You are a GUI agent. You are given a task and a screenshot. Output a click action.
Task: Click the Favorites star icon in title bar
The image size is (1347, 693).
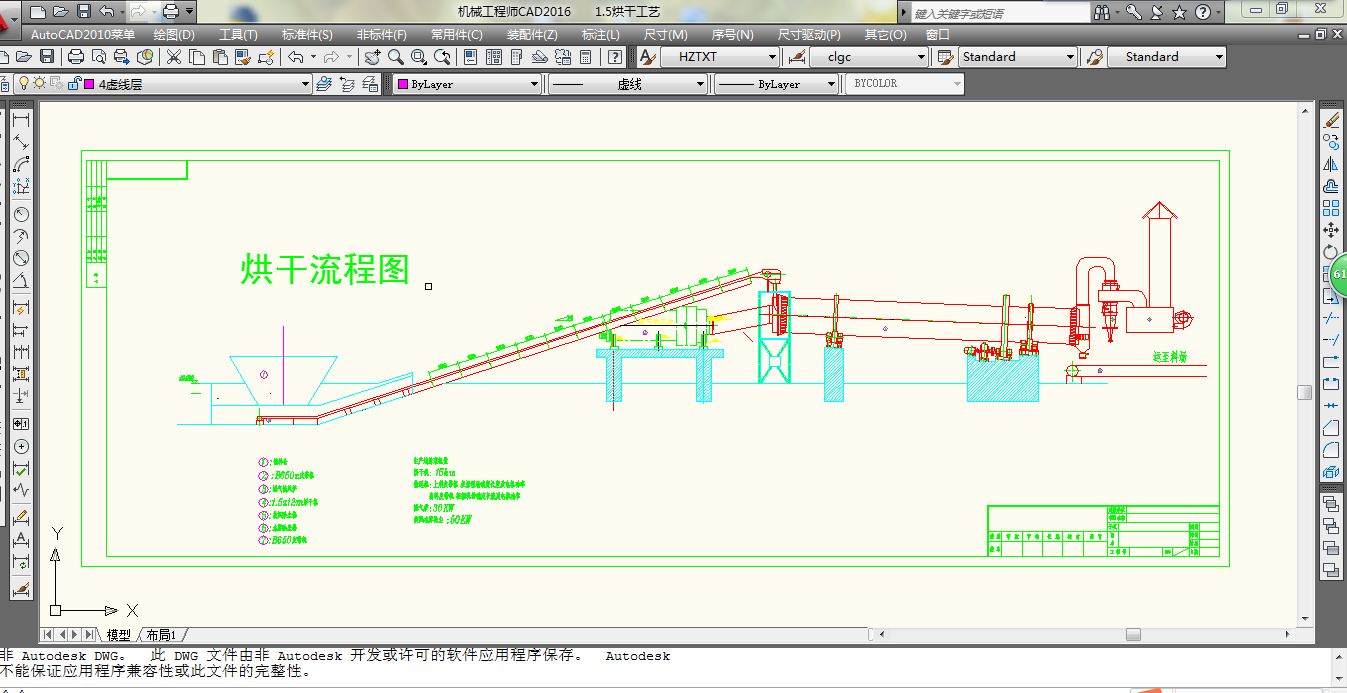tap(1179, 12)
